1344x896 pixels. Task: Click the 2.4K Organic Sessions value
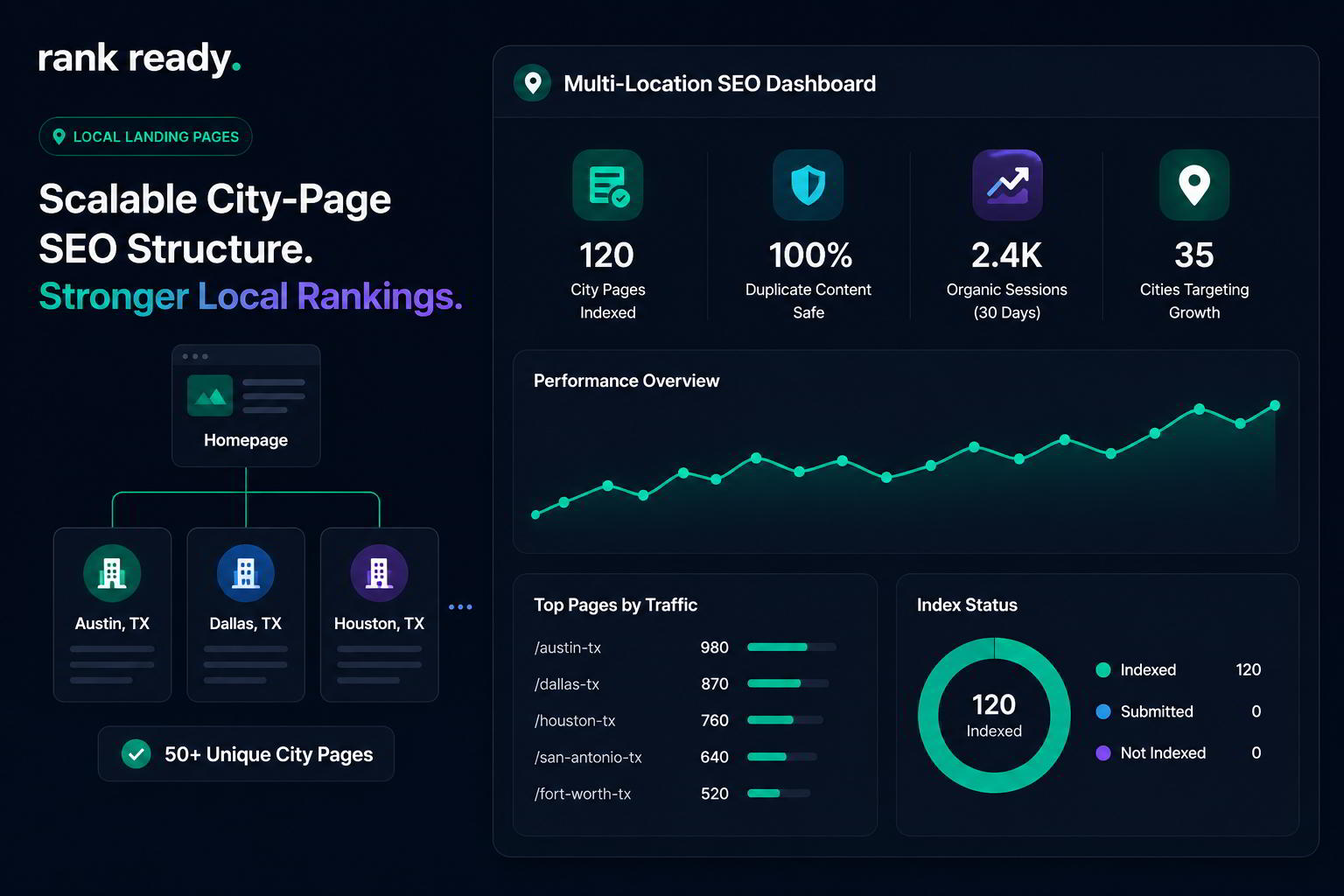[x=1007, y=255]
